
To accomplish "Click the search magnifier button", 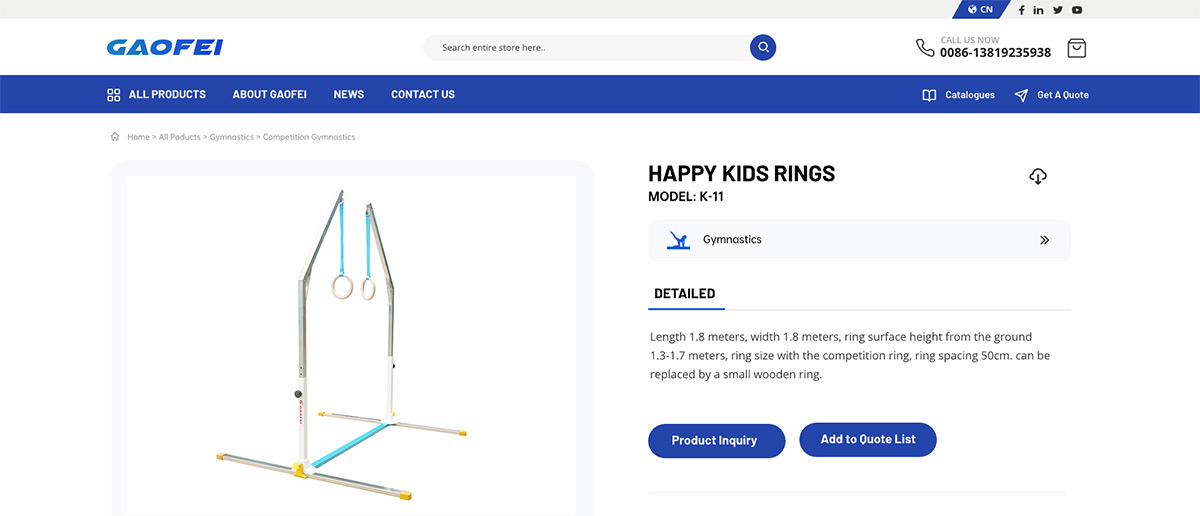I will [x=763, y=47].
